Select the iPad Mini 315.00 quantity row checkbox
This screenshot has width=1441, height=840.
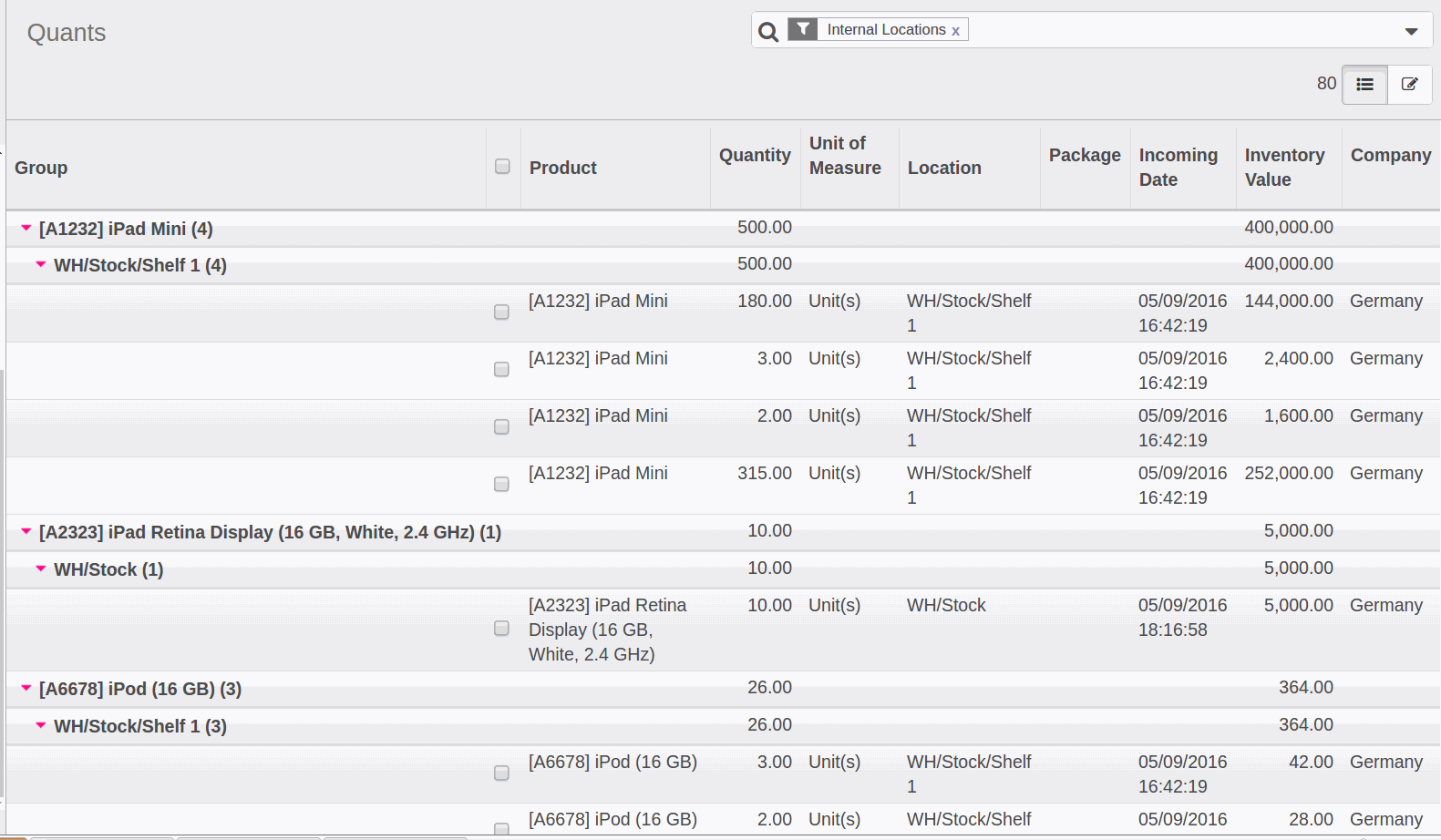tap(501, 484)
